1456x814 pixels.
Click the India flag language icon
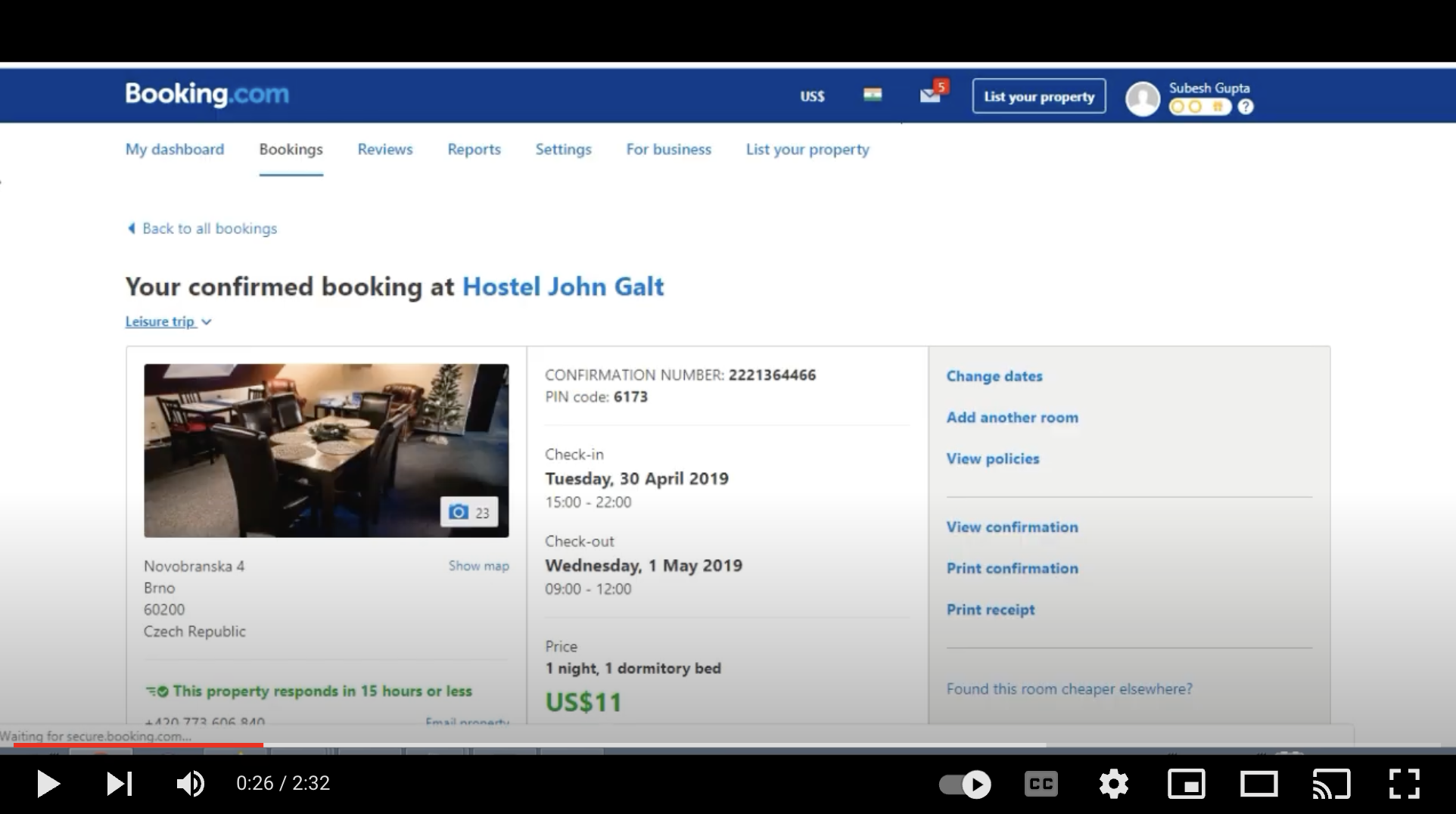pyautogui.click(x=873, y=95)
